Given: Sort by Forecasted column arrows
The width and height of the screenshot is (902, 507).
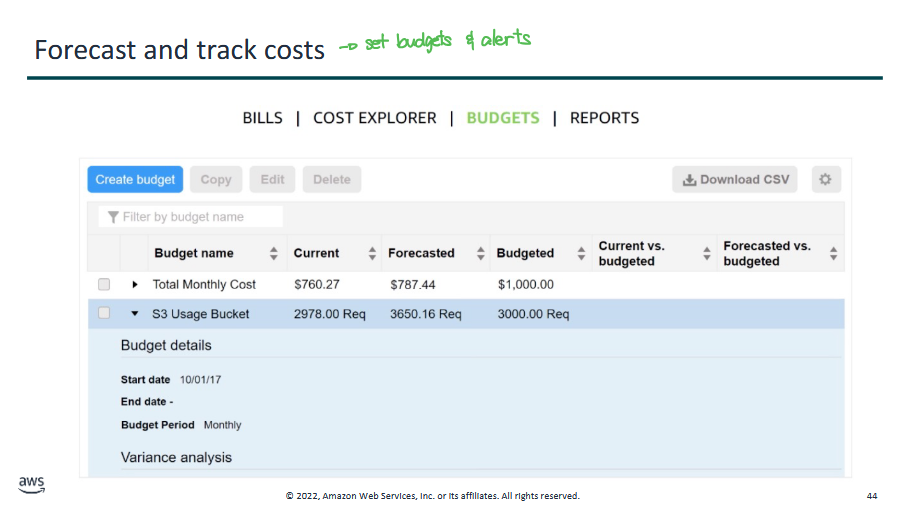Looking at the screenshot, I should point(480,254).
